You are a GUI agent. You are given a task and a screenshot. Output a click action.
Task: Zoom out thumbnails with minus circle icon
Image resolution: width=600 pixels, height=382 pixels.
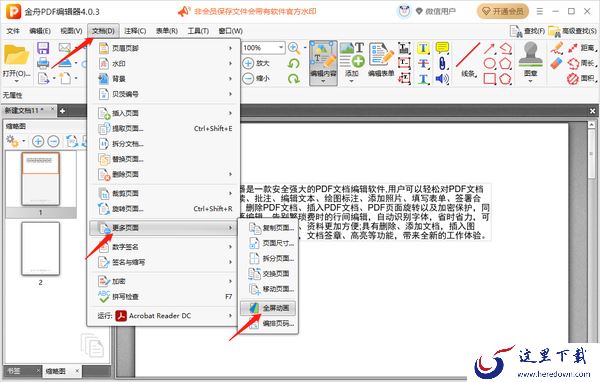point(53,141)
